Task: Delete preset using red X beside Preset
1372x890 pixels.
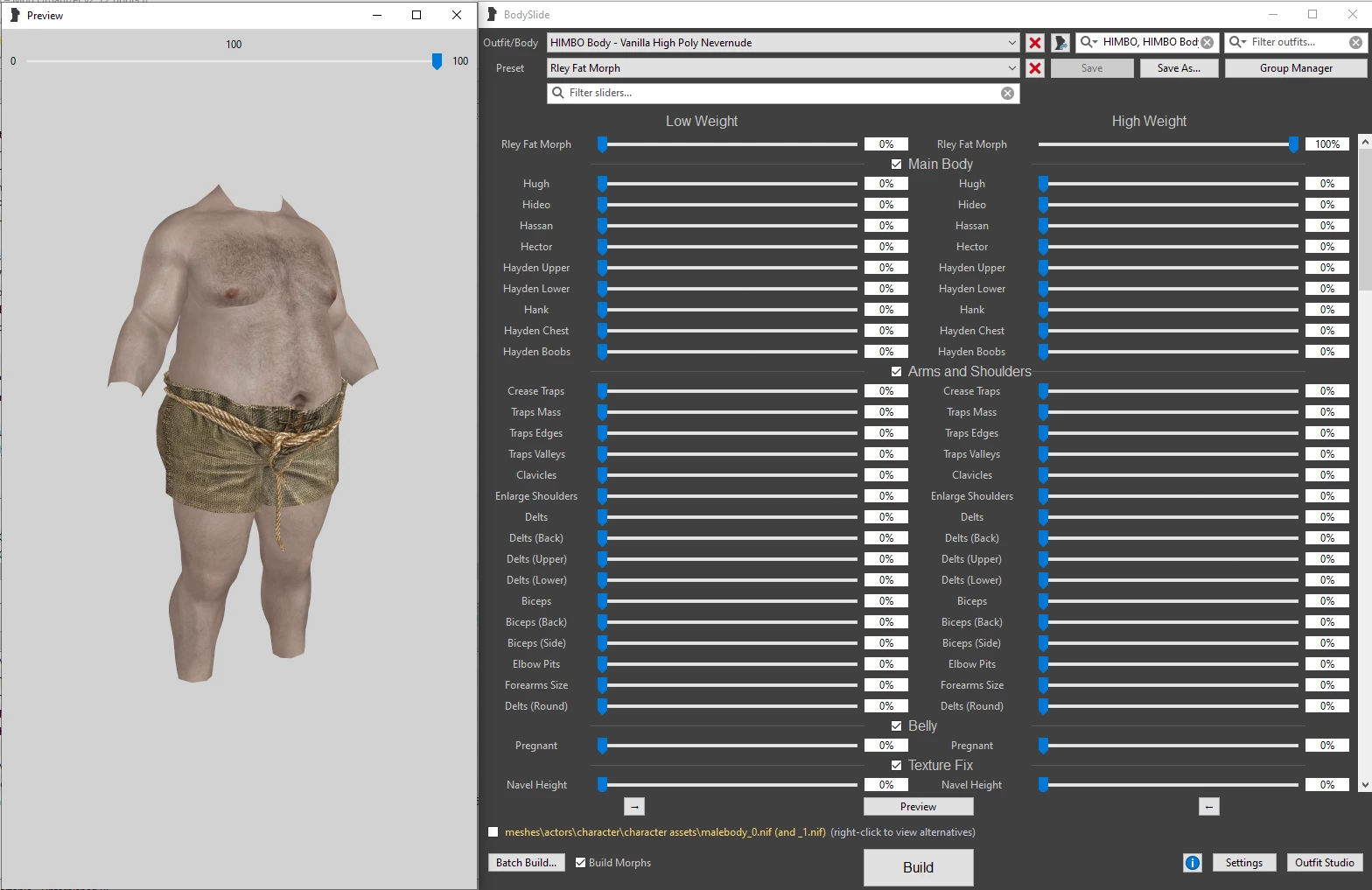Action: 1035,67
